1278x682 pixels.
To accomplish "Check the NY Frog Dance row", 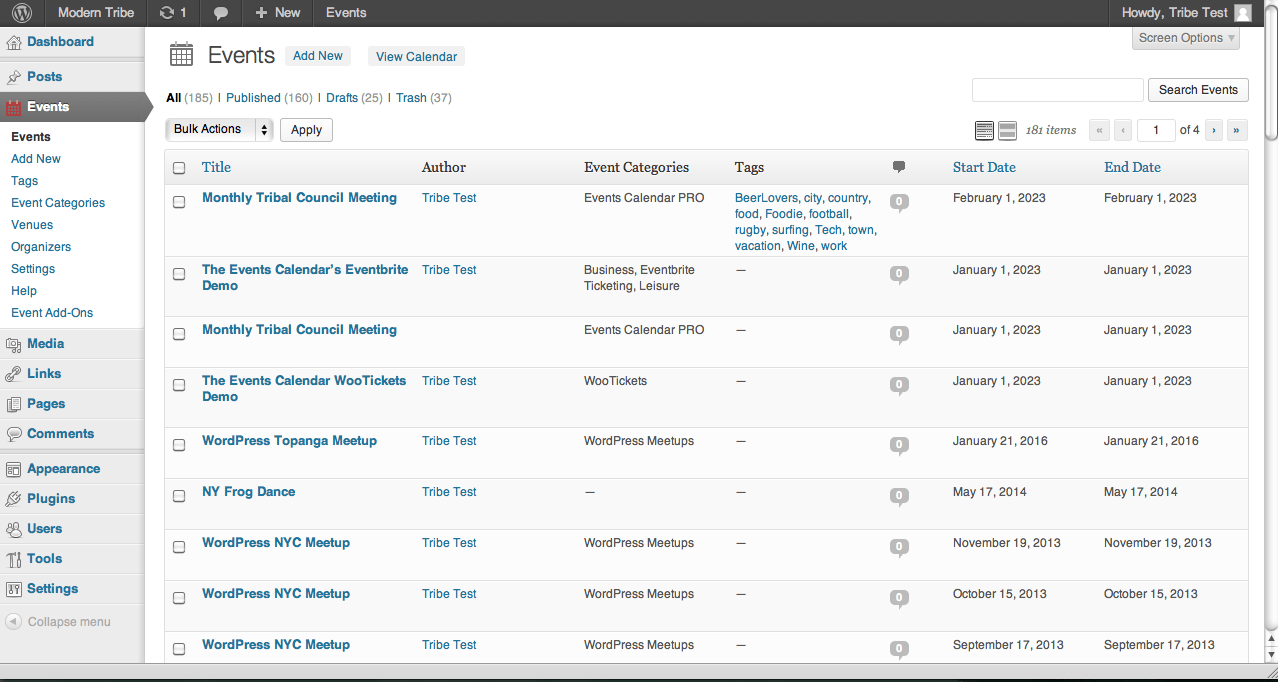I will coord(179,496).
